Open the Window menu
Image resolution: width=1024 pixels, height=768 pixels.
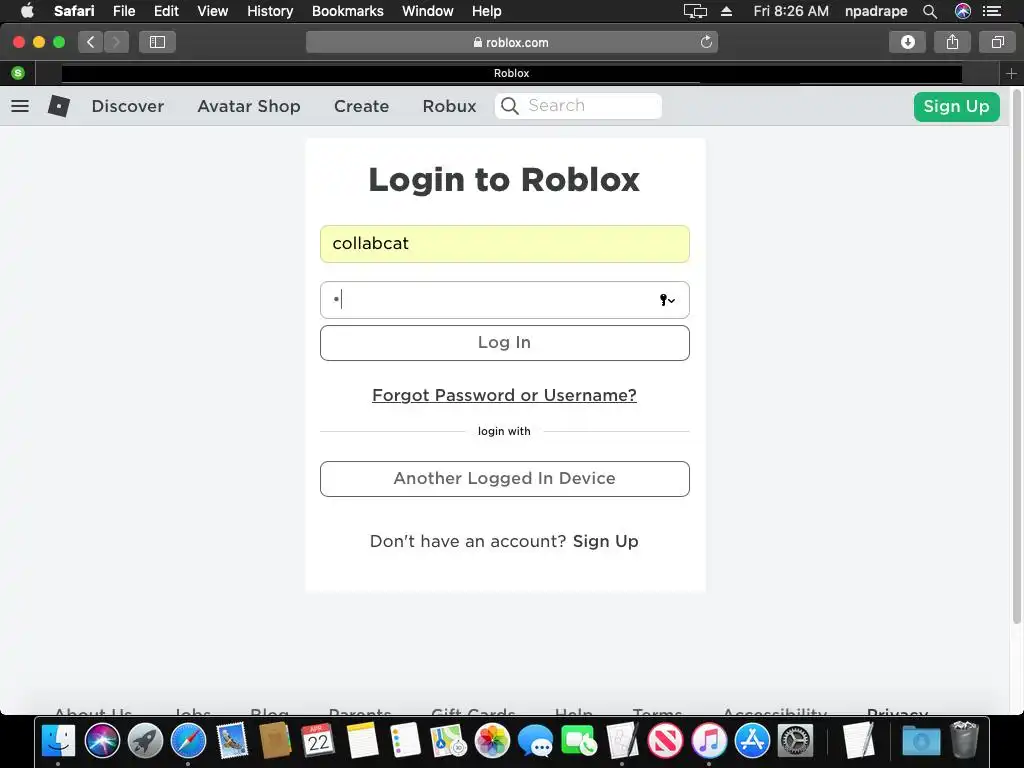pos(427,11)
